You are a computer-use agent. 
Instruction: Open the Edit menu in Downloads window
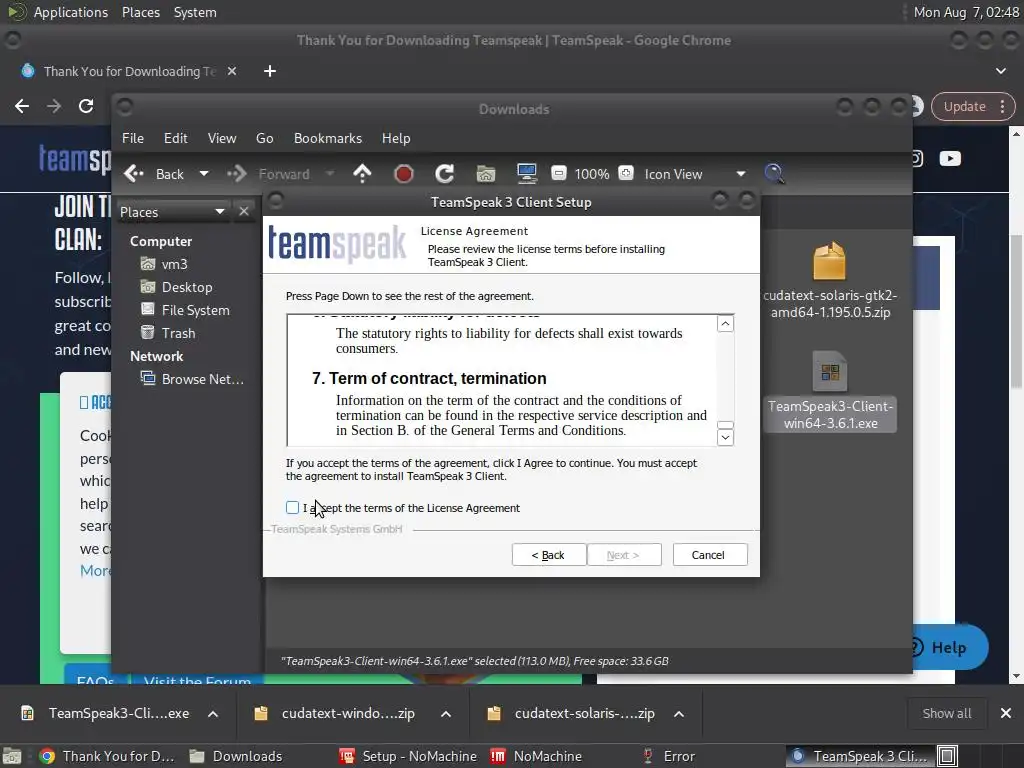tap(175, 138)
